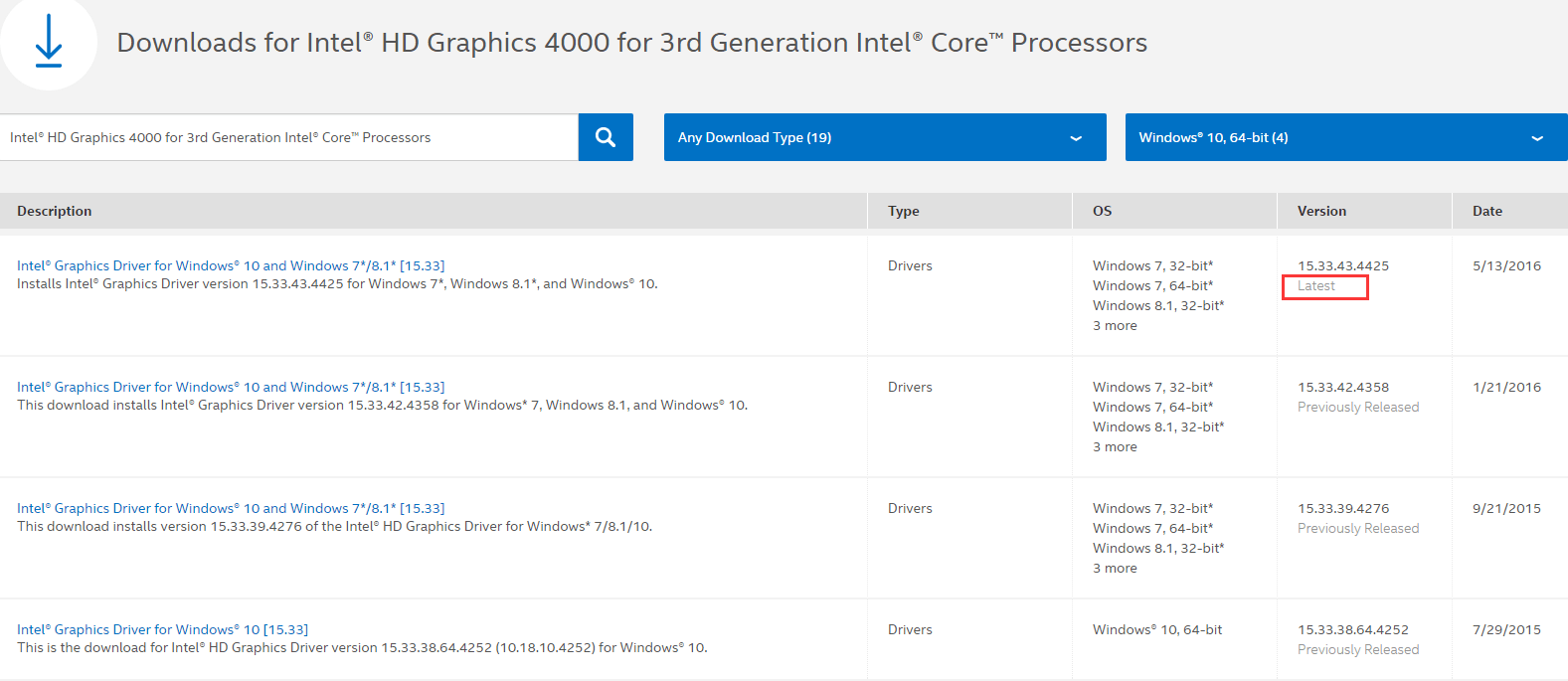This screenshot has height=681, width=1568.
Task: Click the Type column header
Action: [903, 211]
